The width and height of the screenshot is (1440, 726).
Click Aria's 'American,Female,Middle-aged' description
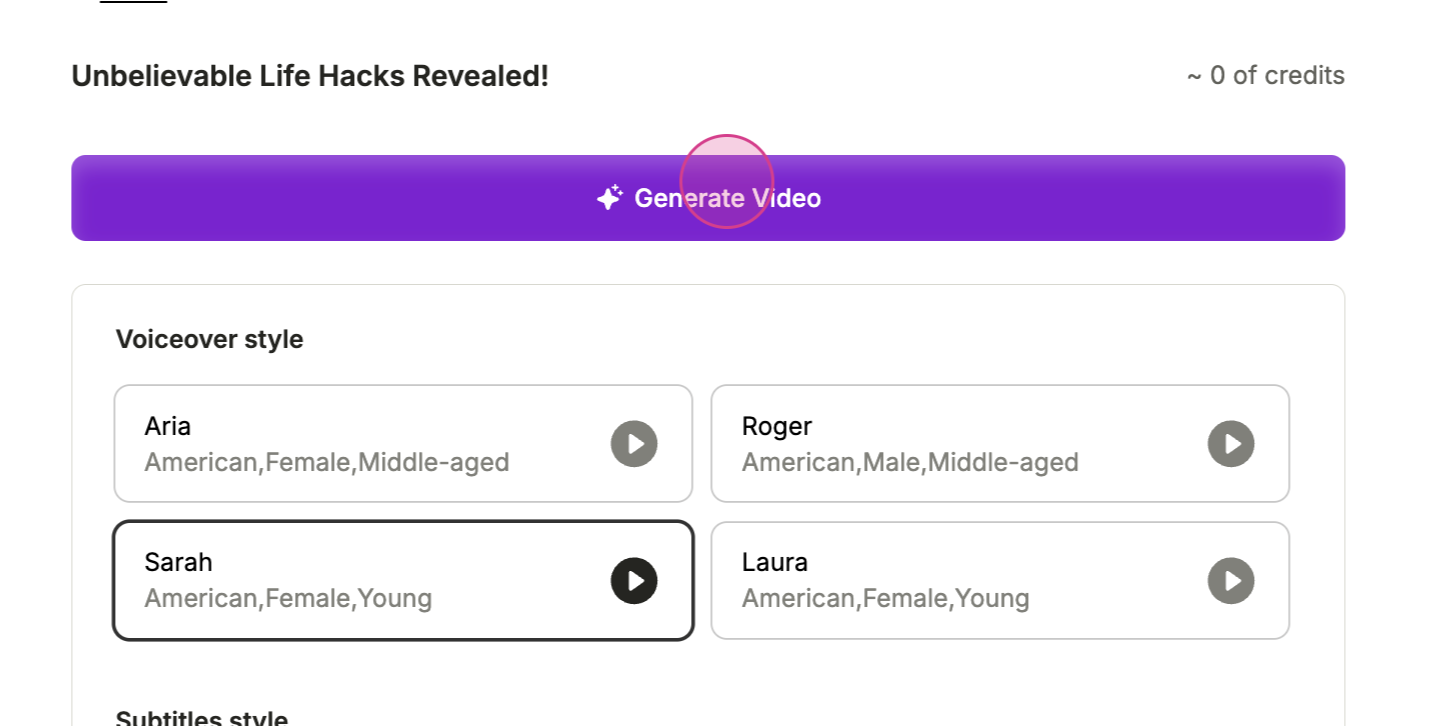(327, 462)
